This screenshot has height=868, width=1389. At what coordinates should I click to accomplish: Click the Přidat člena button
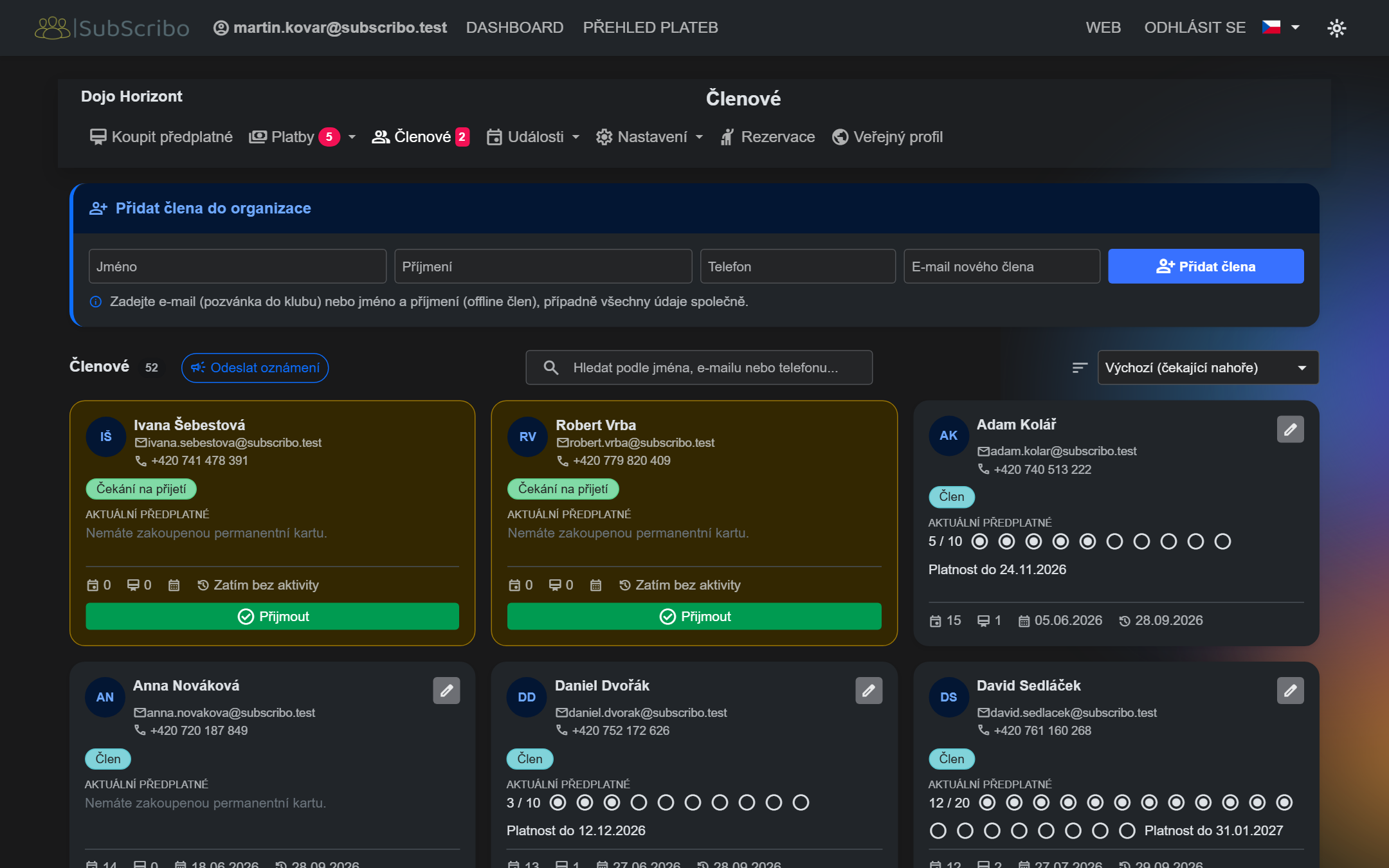(x=1206, y=266)
